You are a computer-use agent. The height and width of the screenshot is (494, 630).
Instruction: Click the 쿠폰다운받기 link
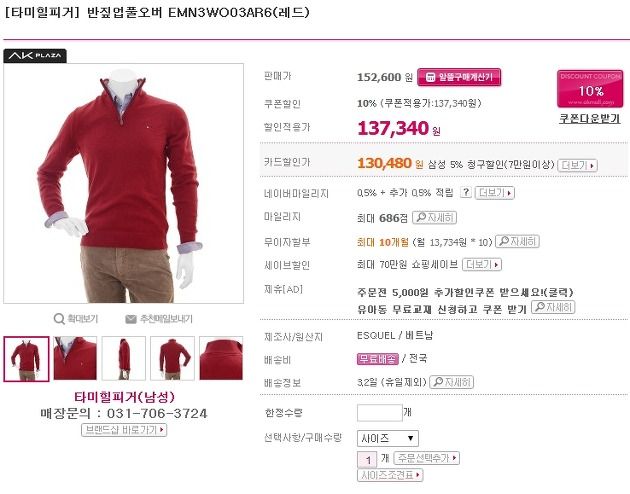(x=589, y=118)
